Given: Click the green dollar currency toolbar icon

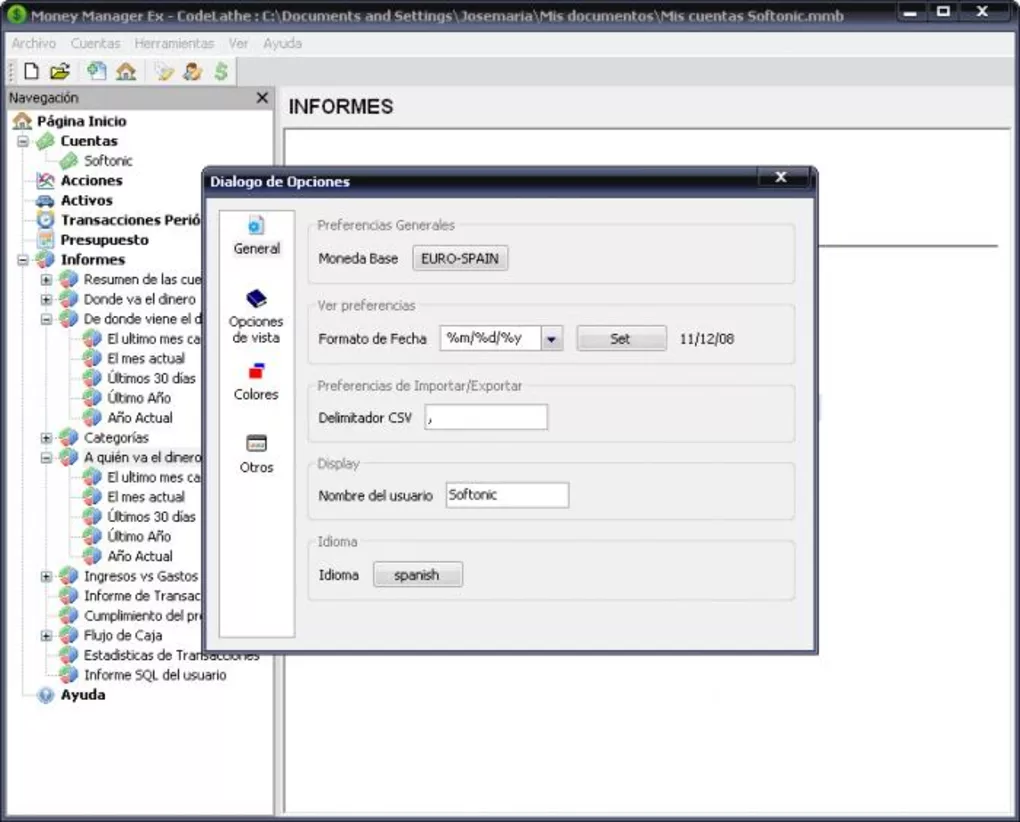Looking at the screenshot, I should [221, 71].
